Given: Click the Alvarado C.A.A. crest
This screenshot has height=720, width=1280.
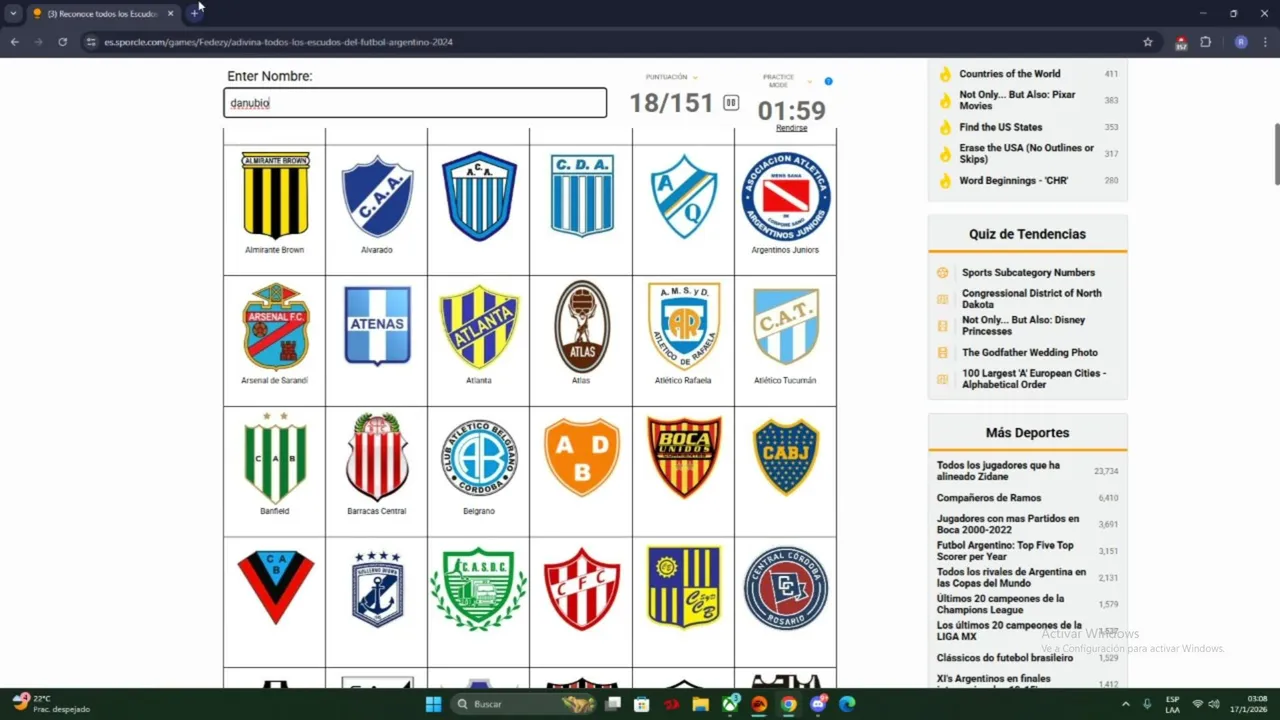Looking at the screenshot, I should tap(377, 196).
